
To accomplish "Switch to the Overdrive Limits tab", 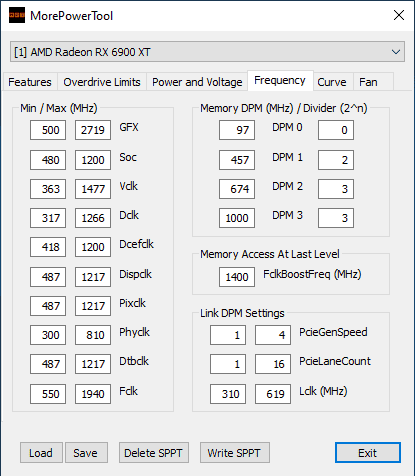I will point(102,82).
